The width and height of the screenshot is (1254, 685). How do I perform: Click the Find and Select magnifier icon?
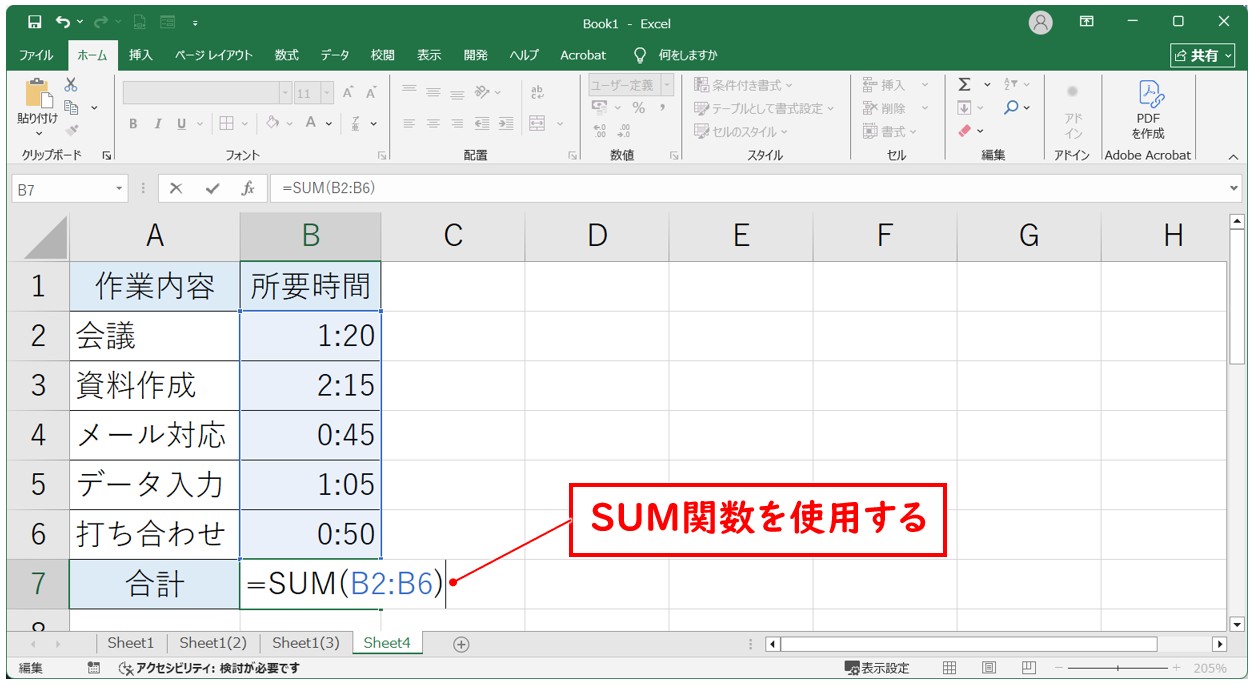[x=1012, y=107]
